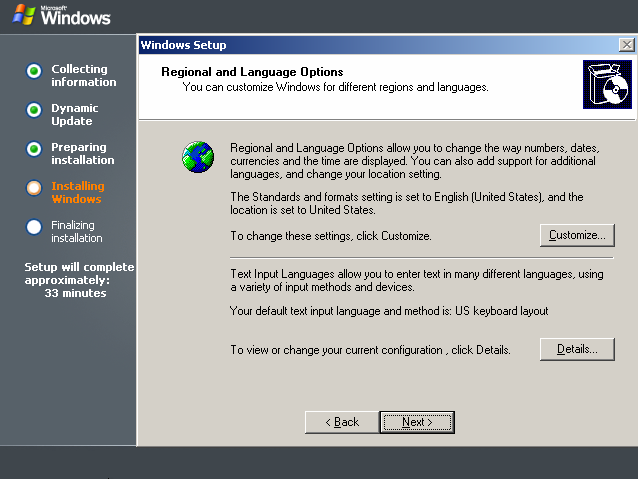Select the Preparing installation step indicator

[34, 149]
